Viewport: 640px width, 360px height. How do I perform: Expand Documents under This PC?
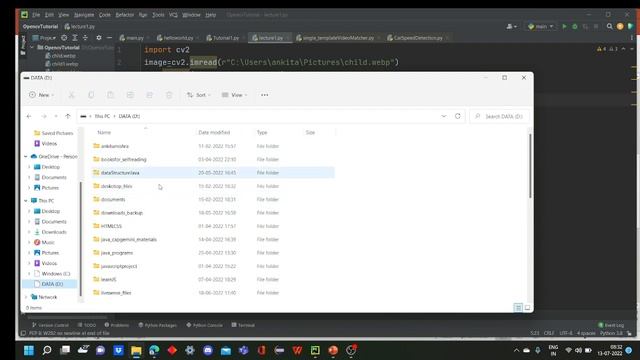(x=29, y=222)
